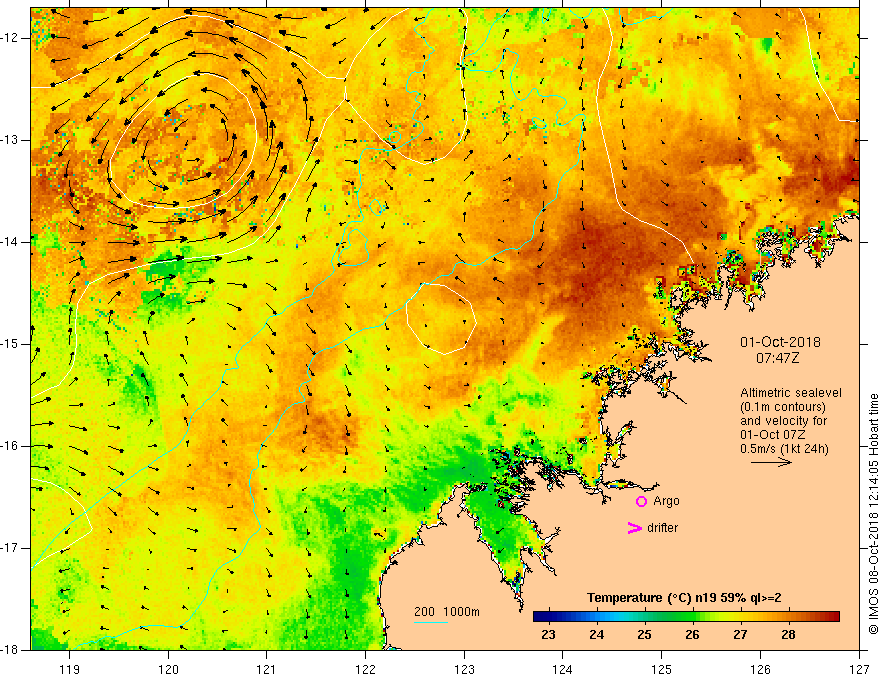Click the '0.5m/s (1kt 24h)' scale text
The width and height of the screenshot is (880, 680).
point(784,449)
